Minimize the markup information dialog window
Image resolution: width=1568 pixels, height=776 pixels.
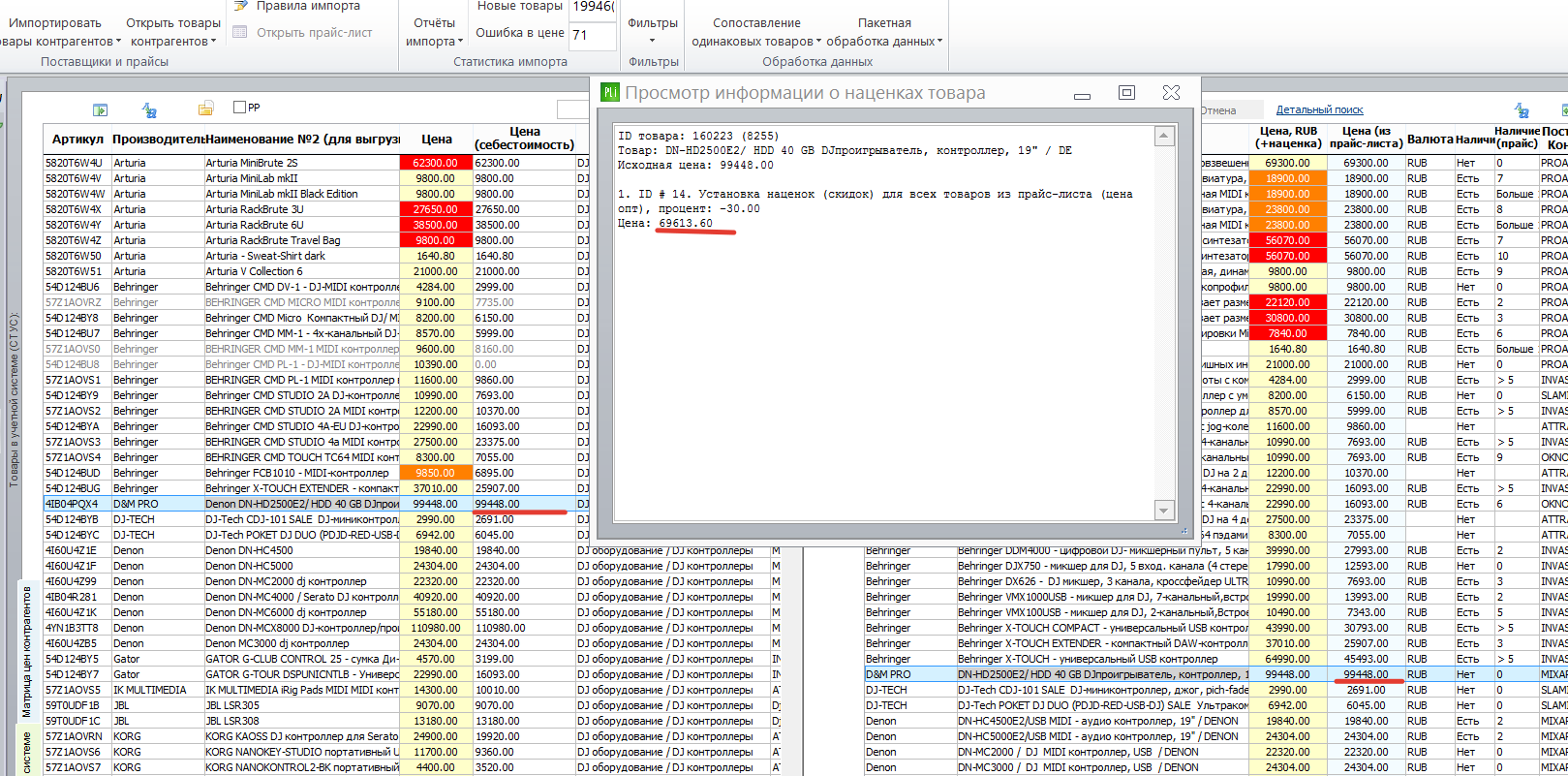tap(1082, 94)
